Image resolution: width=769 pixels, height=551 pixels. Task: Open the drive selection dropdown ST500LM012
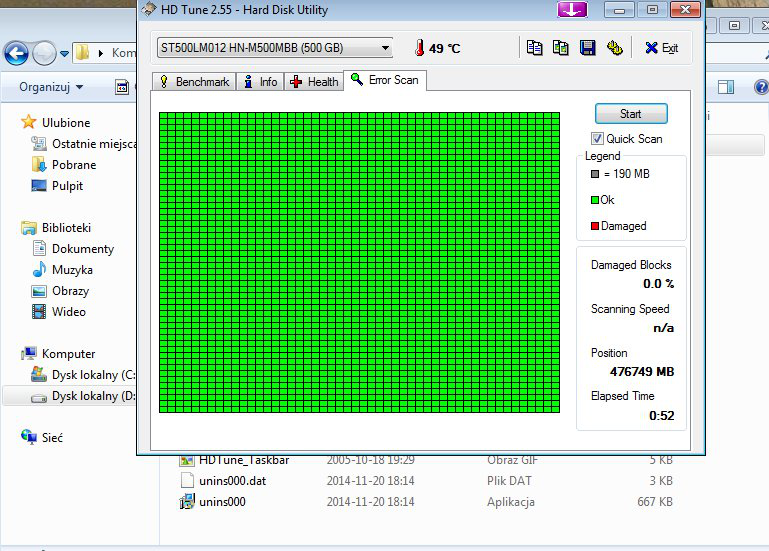click(275, 48)
